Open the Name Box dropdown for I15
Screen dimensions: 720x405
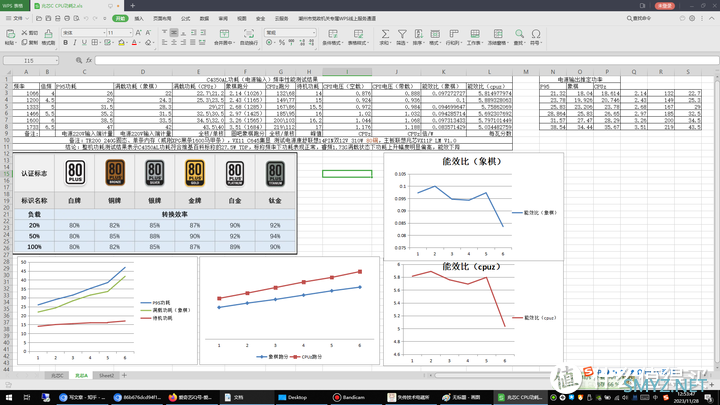point(56,60)
